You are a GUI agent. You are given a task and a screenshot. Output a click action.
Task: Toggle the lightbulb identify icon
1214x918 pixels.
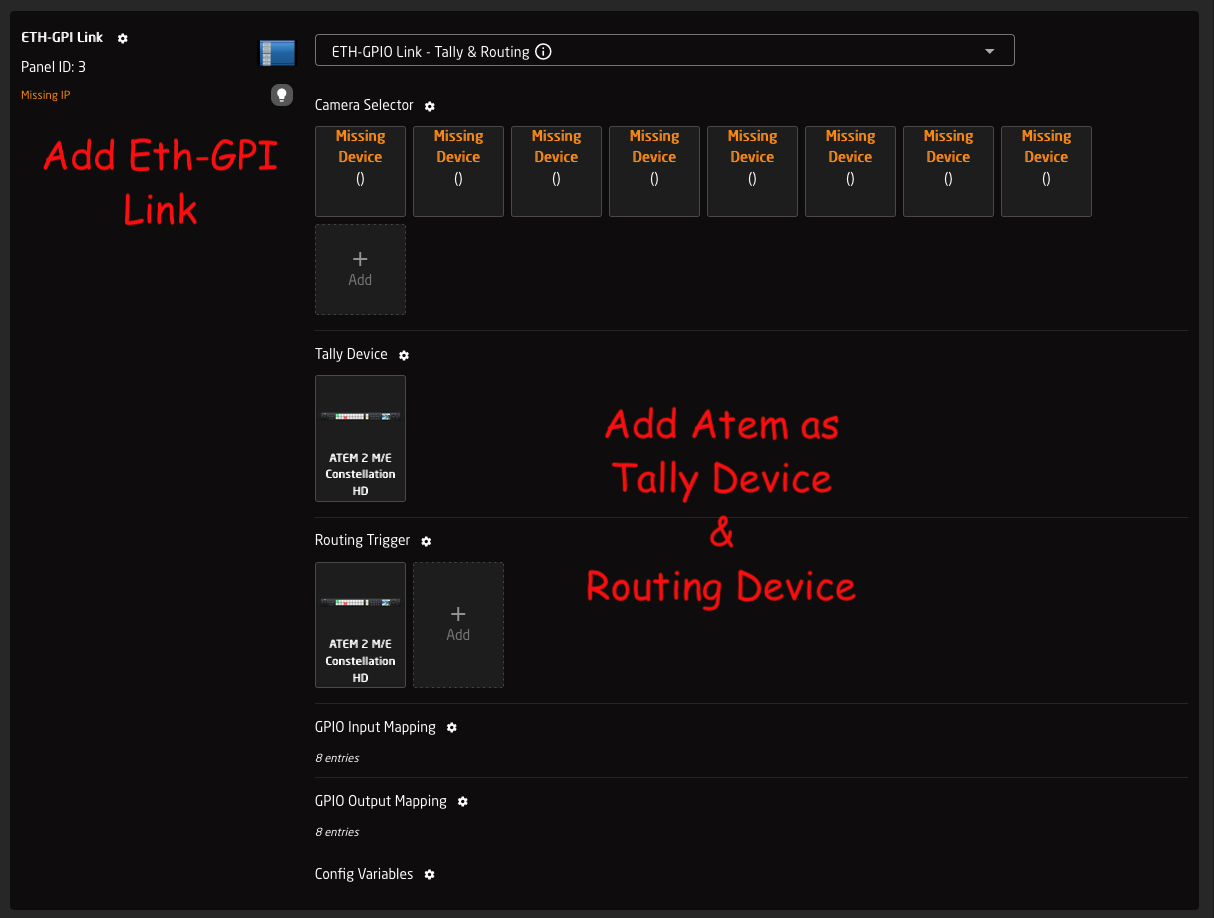pos(282,95)
